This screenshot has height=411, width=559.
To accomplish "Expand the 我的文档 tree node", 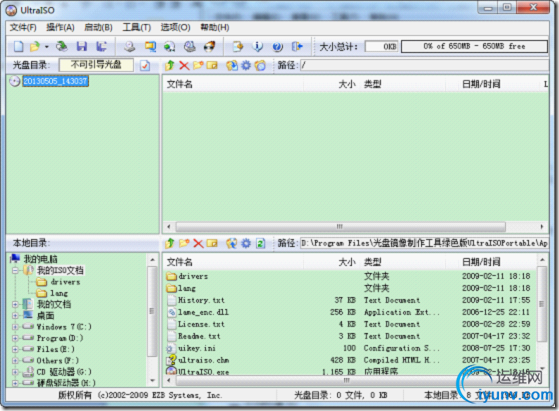I will point(15,304).
